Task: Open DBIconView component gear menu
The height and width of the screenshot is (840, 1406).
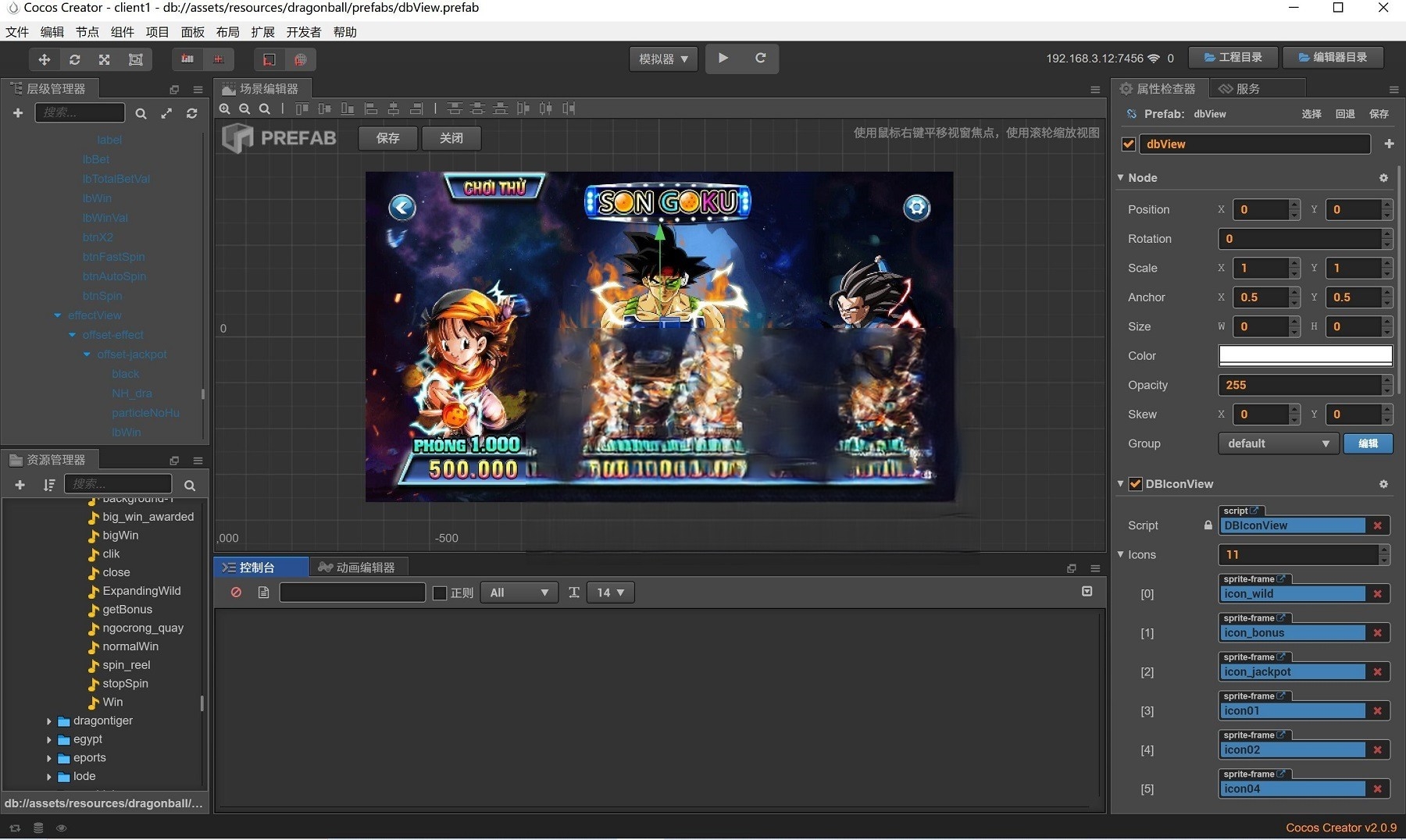Action: (1383, 484)
